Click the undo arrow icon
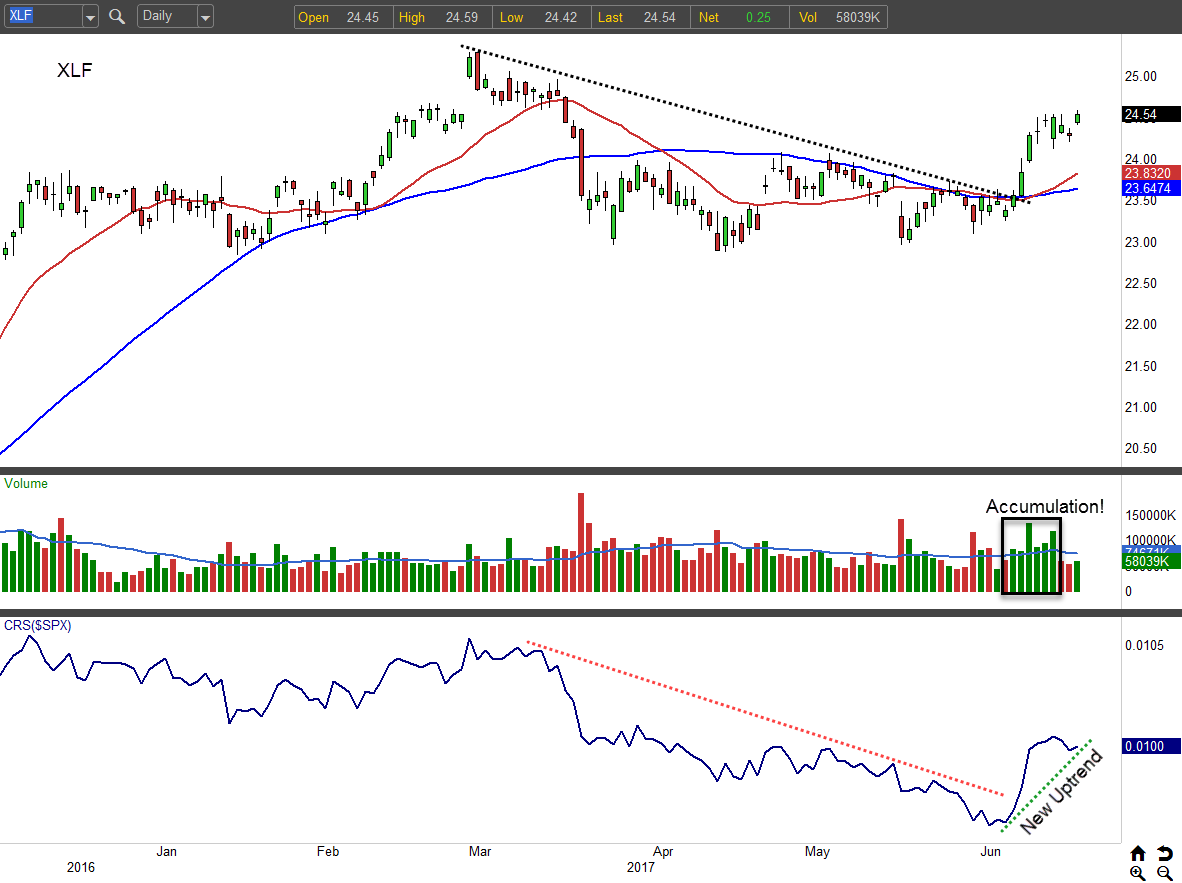This screenshot has height=883, width=1182. (1164, 853)
